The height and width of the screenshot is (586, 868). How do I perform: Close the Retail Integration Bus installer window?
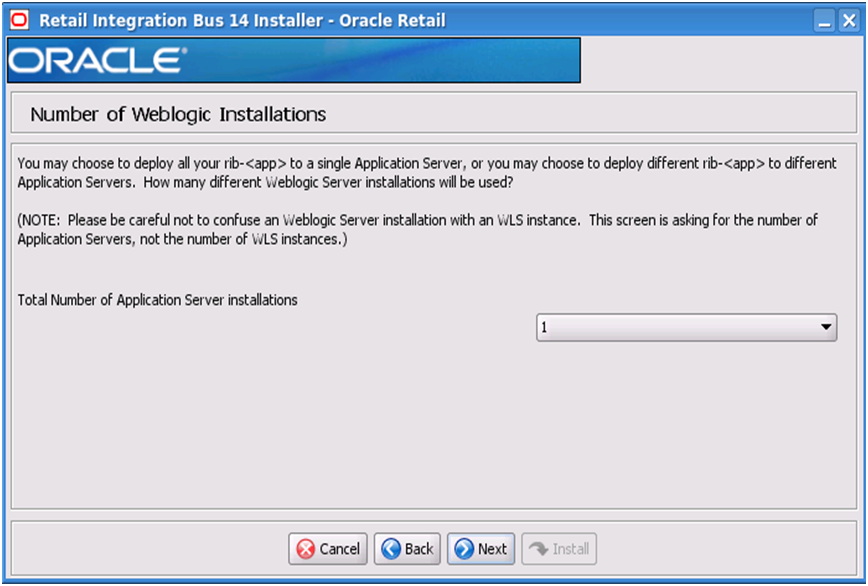pyautogui.click(x=849, y=21)
